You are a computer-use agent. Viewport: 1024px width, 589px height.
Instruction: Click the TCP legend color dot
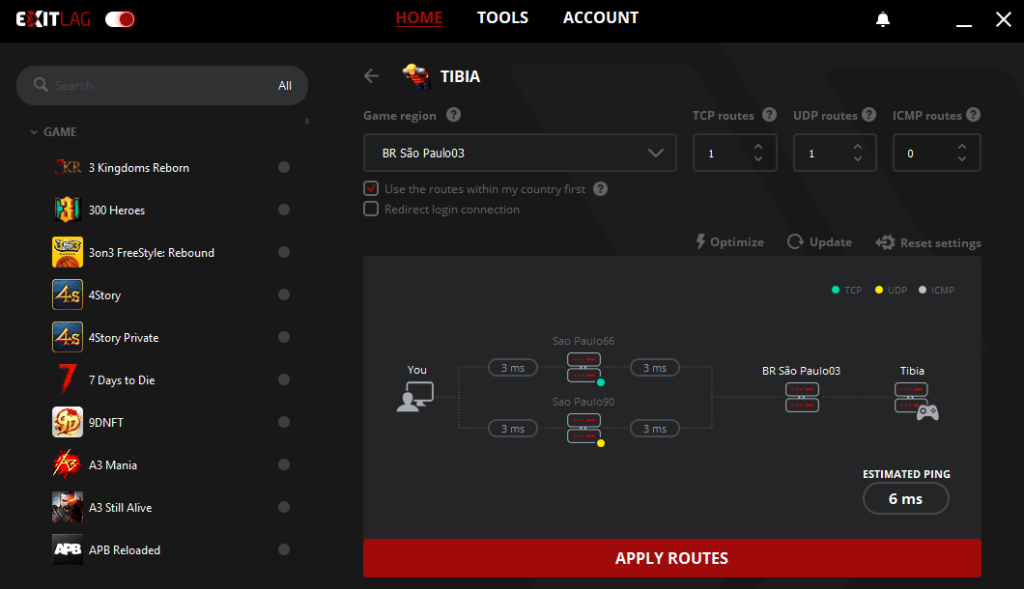pyautogui.click(x=835, y=290)
